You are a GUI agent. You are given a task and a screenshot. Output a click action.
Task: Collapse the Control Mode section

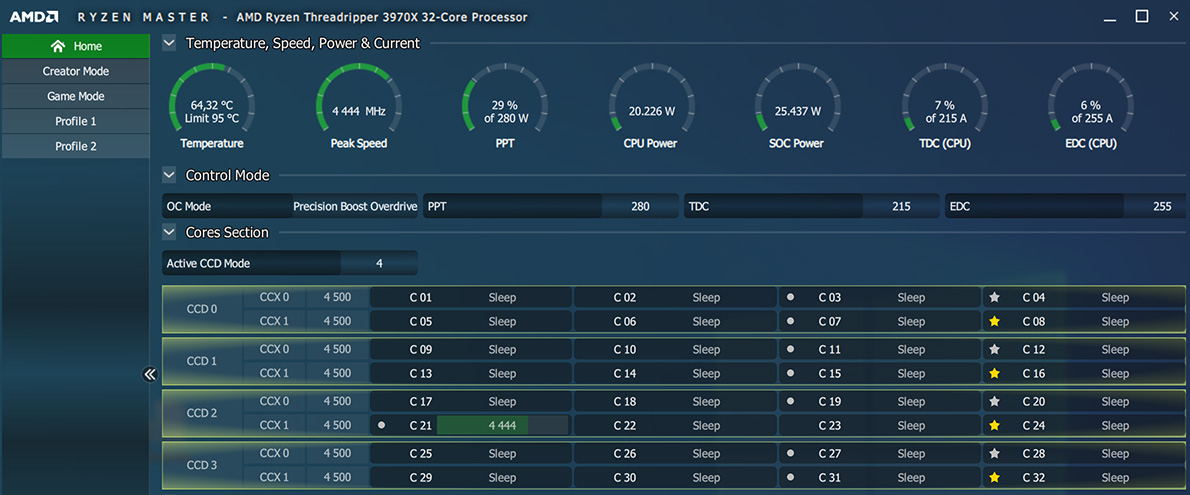[169, 175]
